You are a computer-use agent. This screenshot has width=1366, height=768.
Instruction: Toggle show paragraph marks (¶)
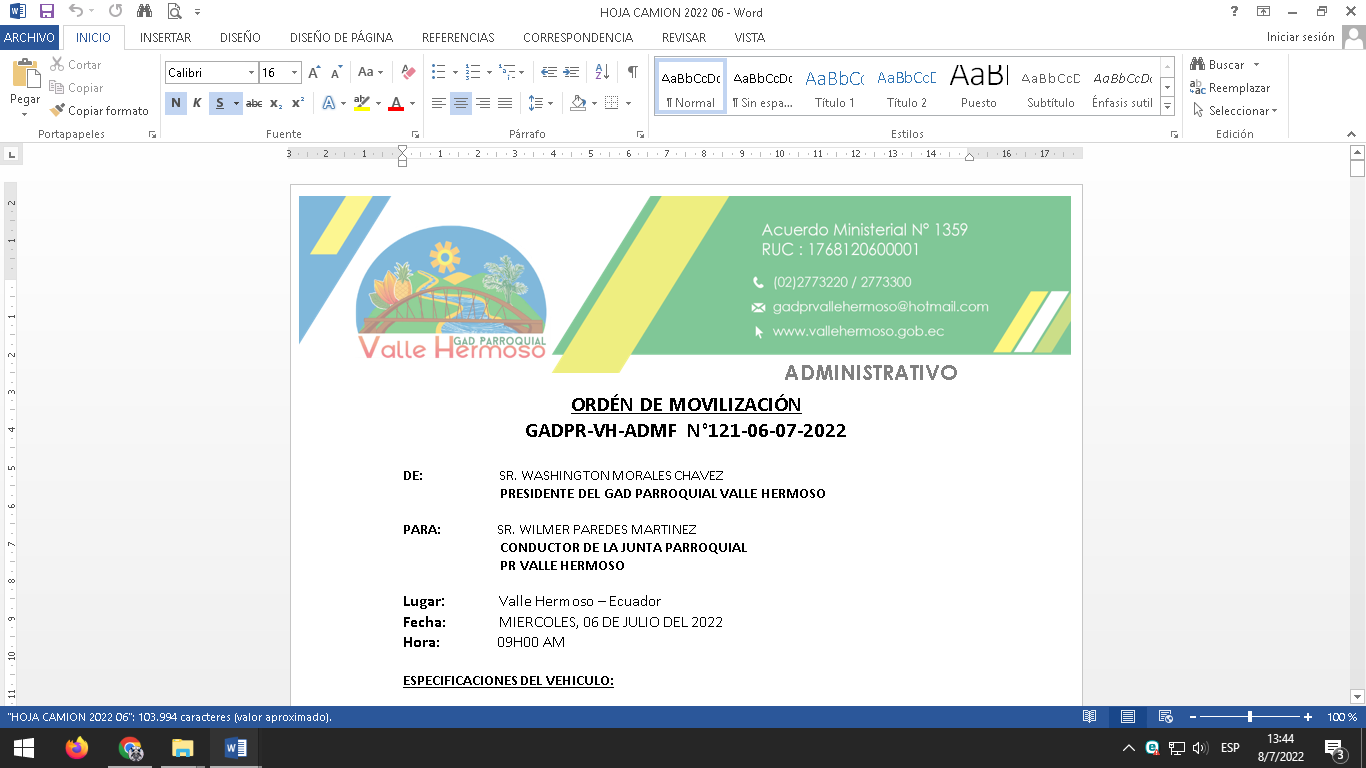(632, 72)
